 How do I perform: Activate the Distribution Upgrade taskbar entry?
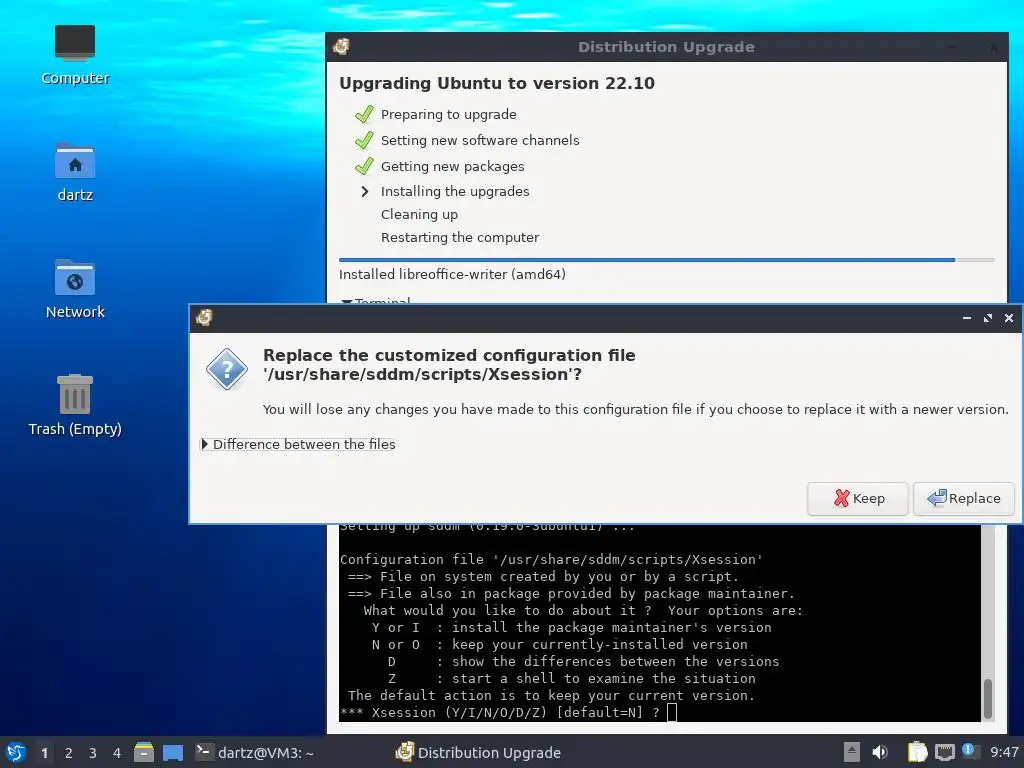coord(479,752)
